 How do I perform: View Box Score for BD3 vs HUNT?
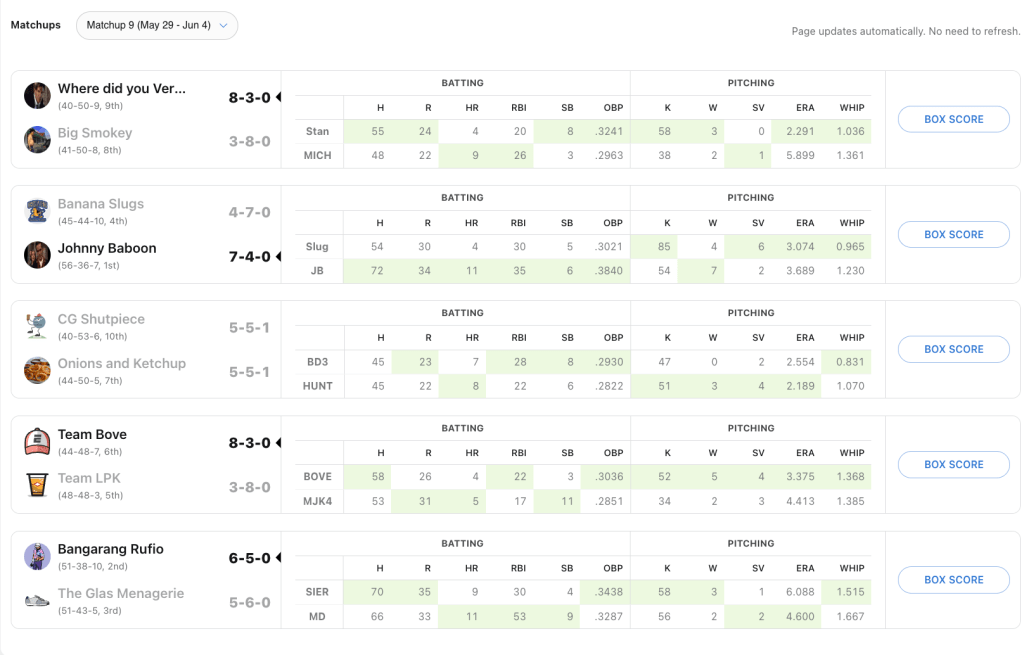(x=953, y=349)
